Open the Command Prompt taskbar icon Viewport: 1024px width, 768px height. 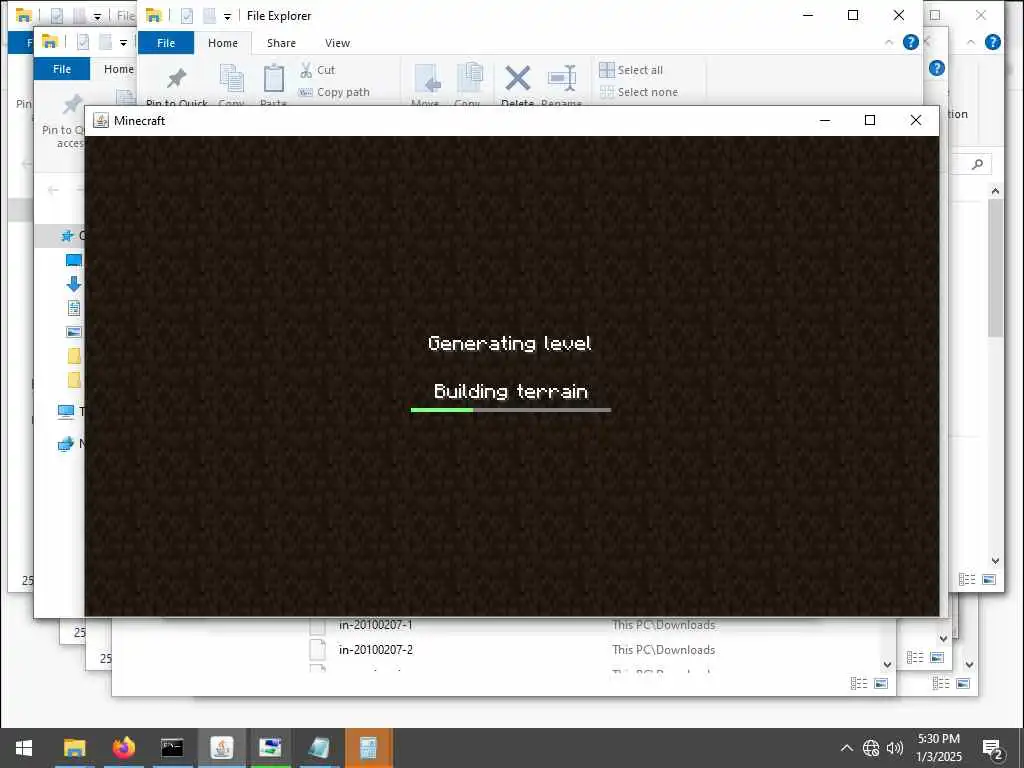[x=172, y=748]
